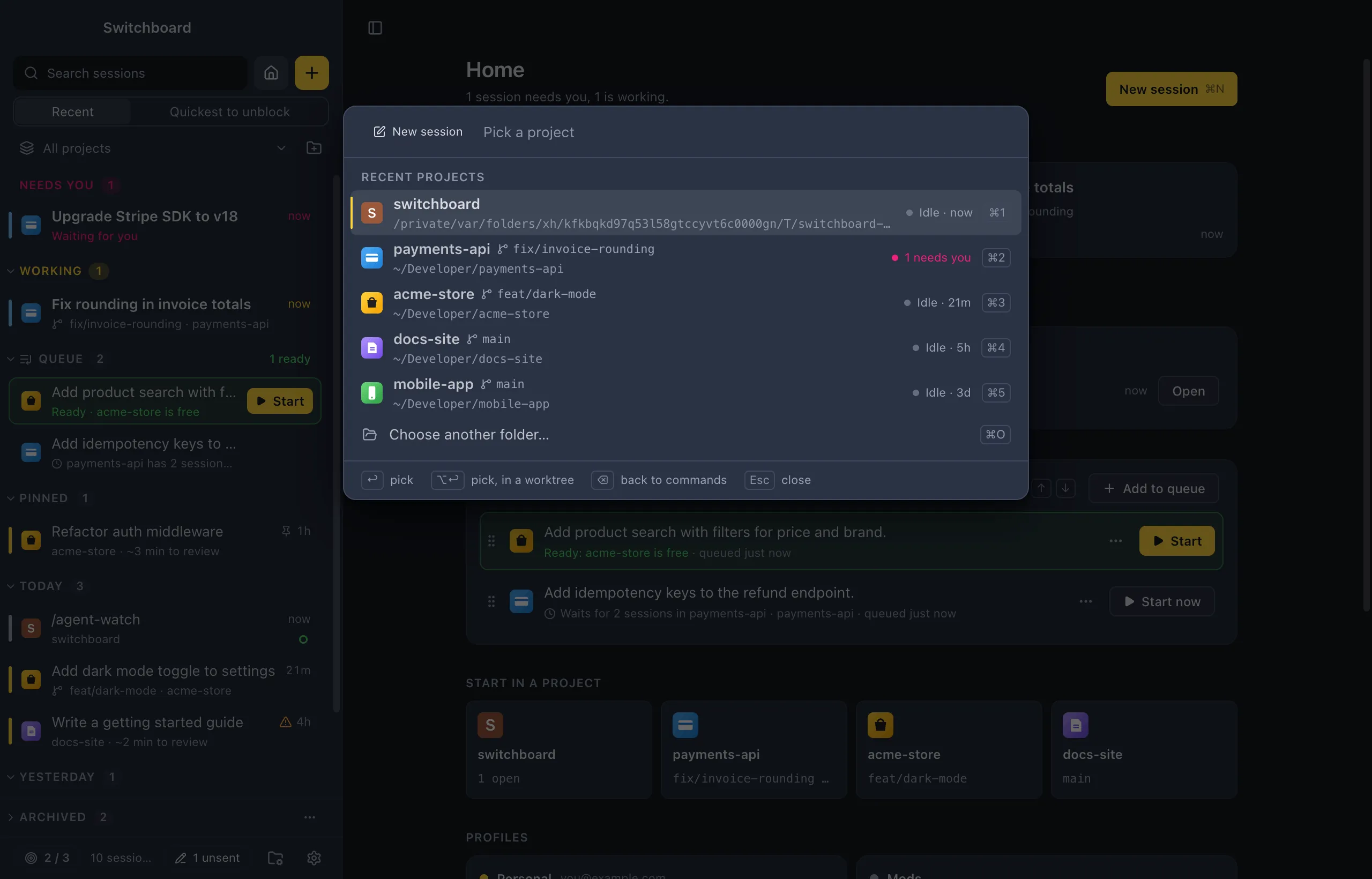The width and height of the screenshot is (1372, 879).
Task: Click the switchboard project icon in picker
Action: pos(371,213)
